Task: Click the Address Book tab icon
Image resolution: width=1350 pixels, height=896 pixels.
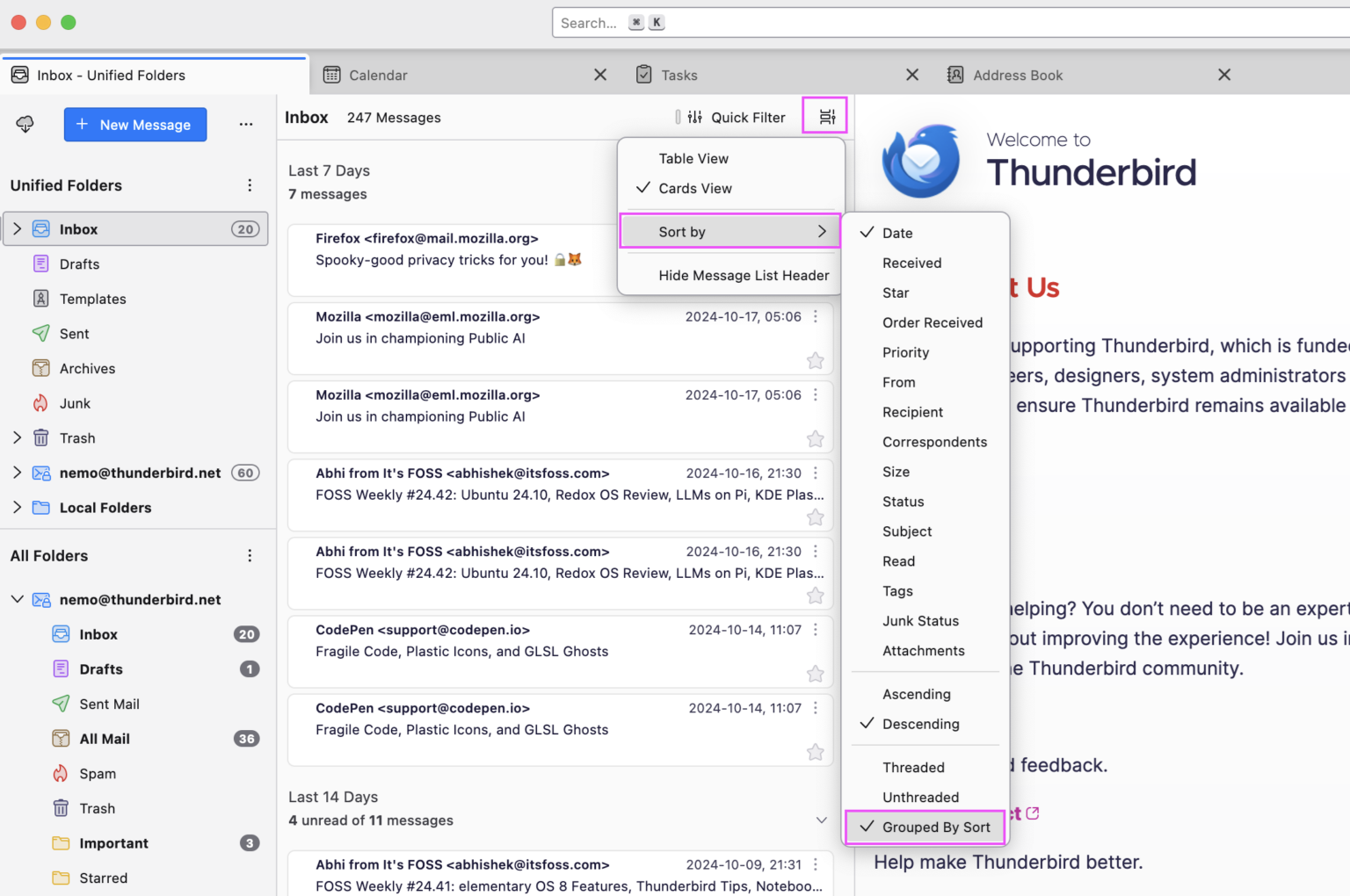Action: [x=955, y=75]
